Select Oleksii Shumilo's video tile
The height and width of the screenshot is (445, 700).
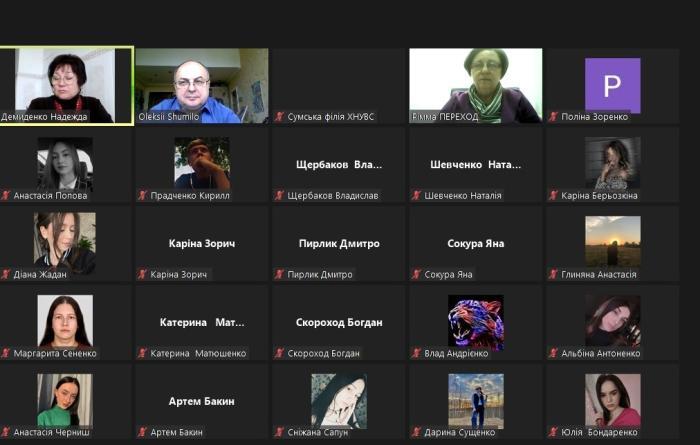click(x=202, y=85)
